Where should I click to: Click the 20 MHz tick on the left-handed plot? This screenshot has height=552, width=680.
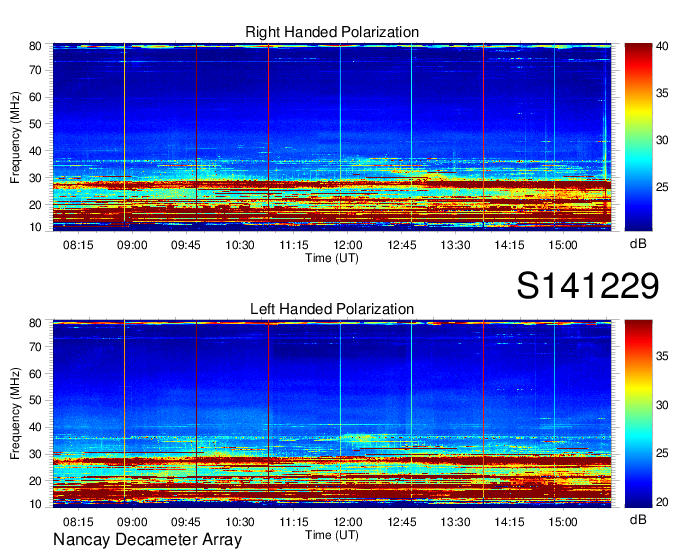coord(35,481)
